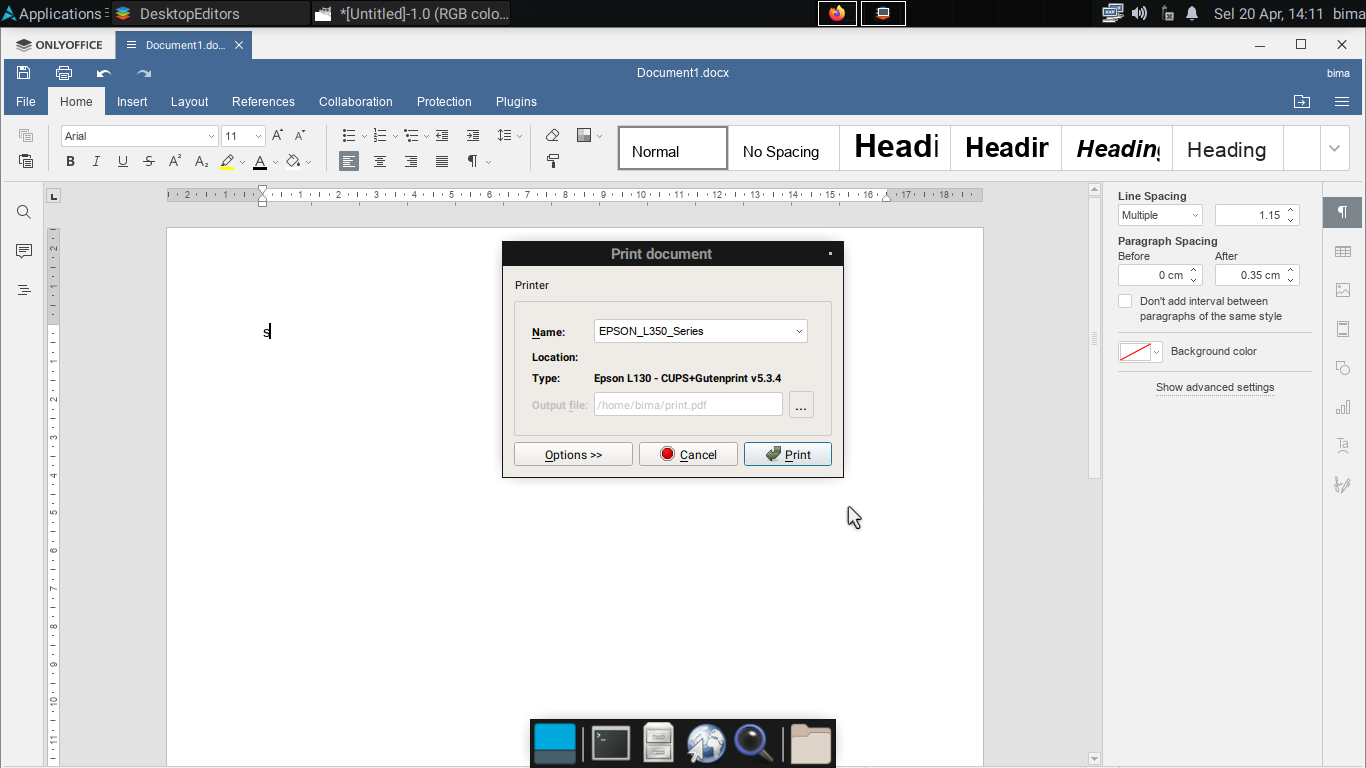
Task: Click Show advanced settings link
Action: 1215,387
